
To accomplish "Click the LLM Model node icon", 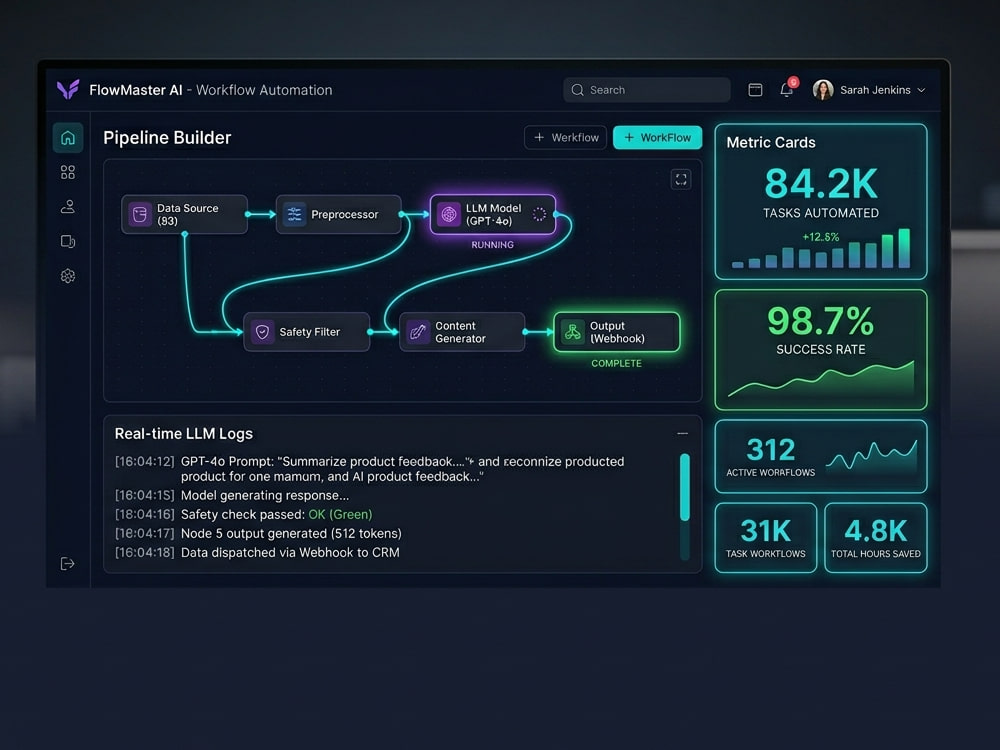I will (x=449, y=214).
